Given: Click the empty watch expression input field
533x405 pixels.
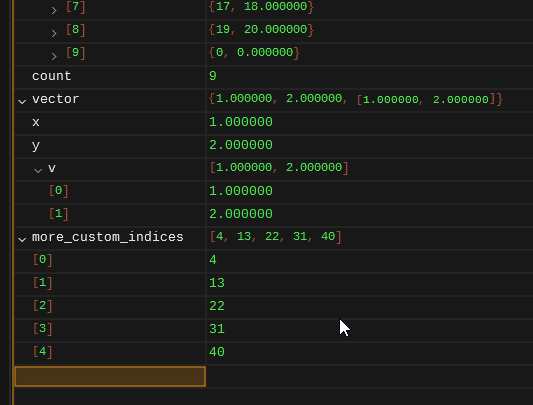Looking at the screenshot, I should click(x=110, y=376).
